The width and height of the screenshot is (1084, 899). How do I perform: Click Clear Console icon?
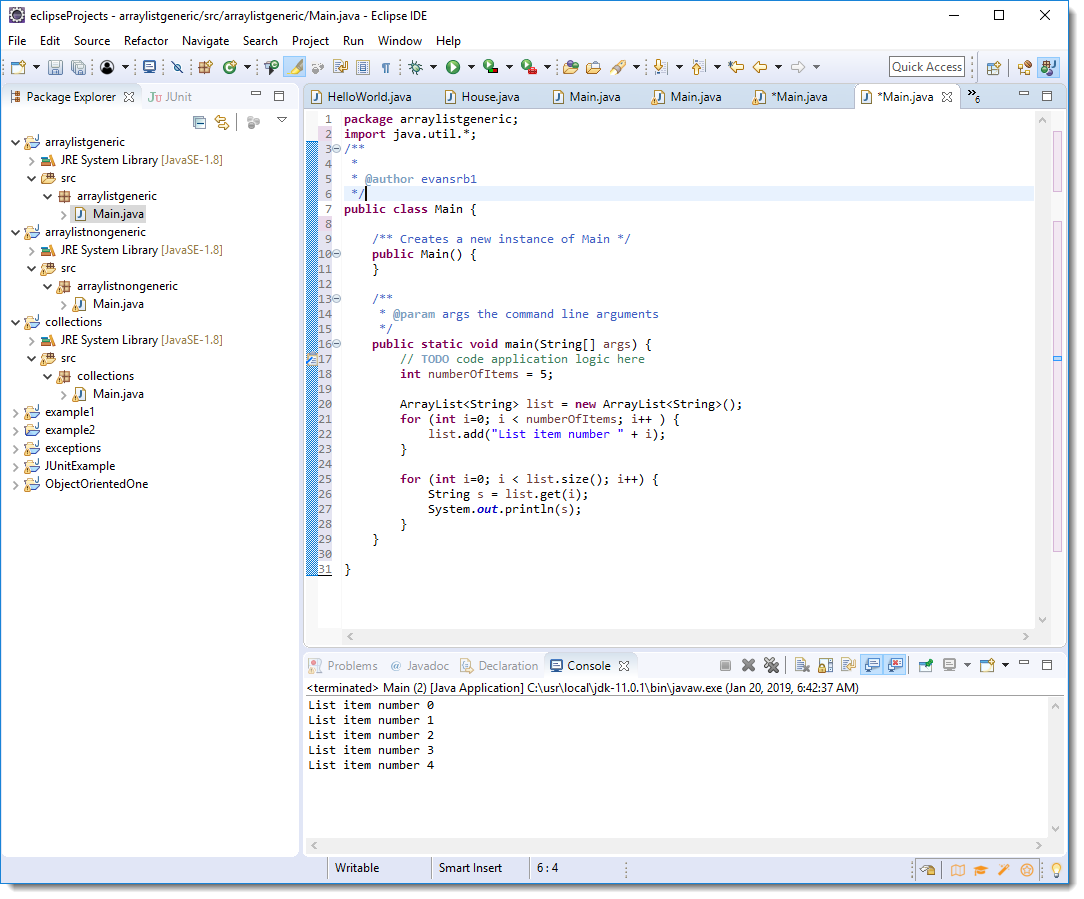802,665
